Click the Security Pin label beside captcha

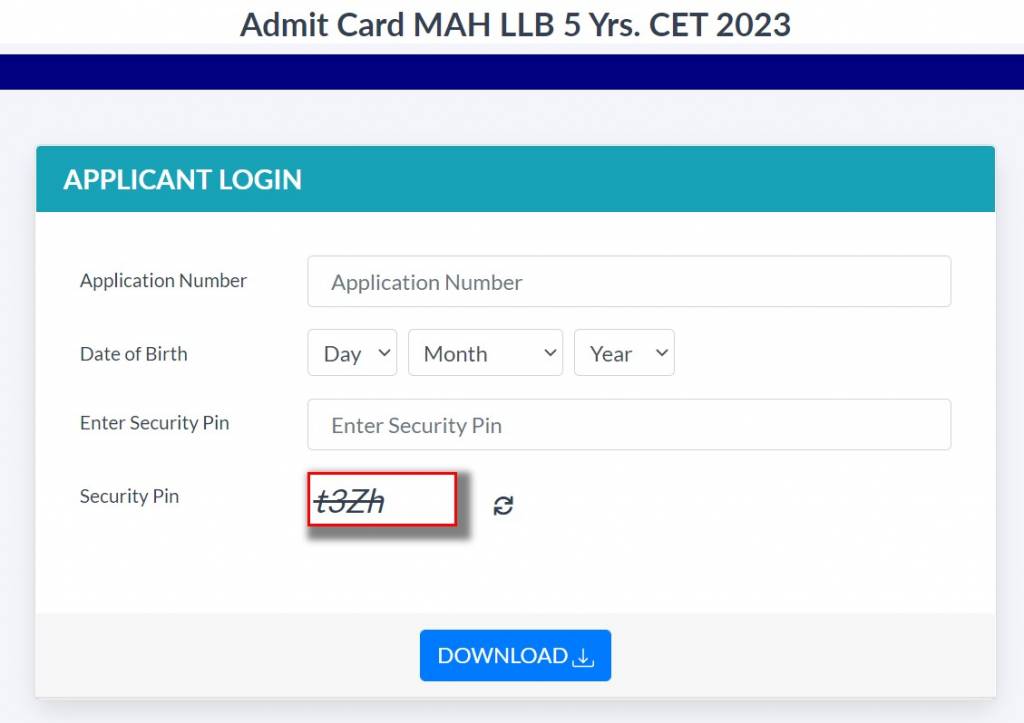point(129,496)
